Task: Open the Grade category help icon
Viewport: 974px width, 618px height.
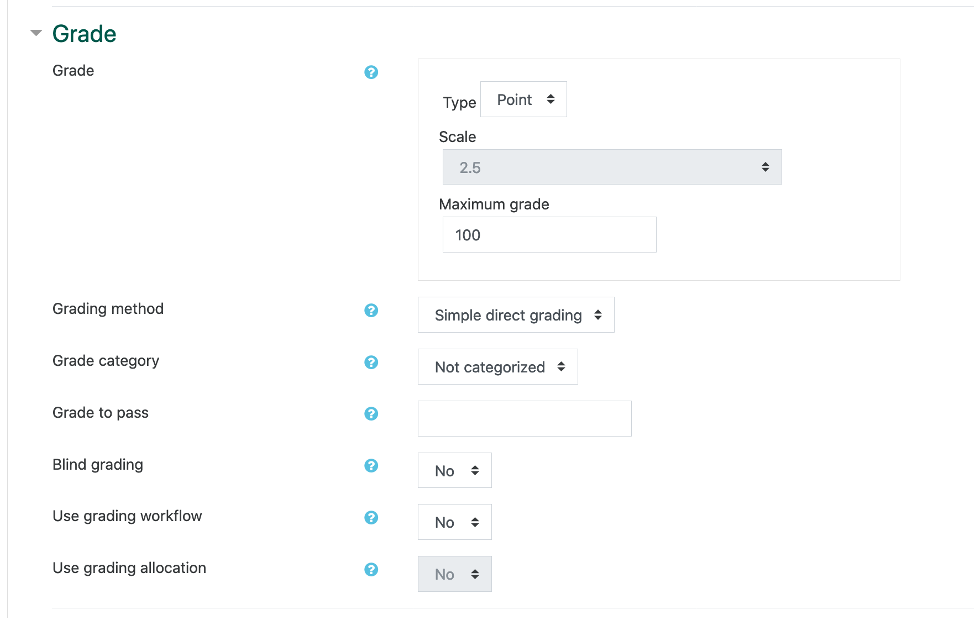Action: click(x=371, y=363)
